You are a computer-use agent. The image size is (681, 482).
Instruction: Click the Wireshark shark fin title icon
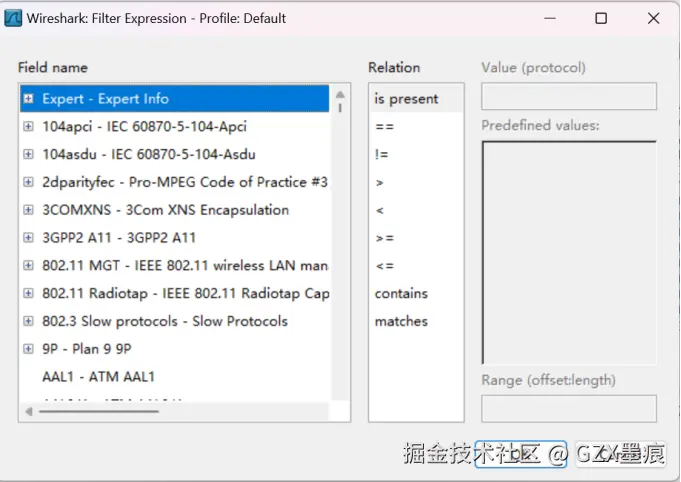point(13,18)
